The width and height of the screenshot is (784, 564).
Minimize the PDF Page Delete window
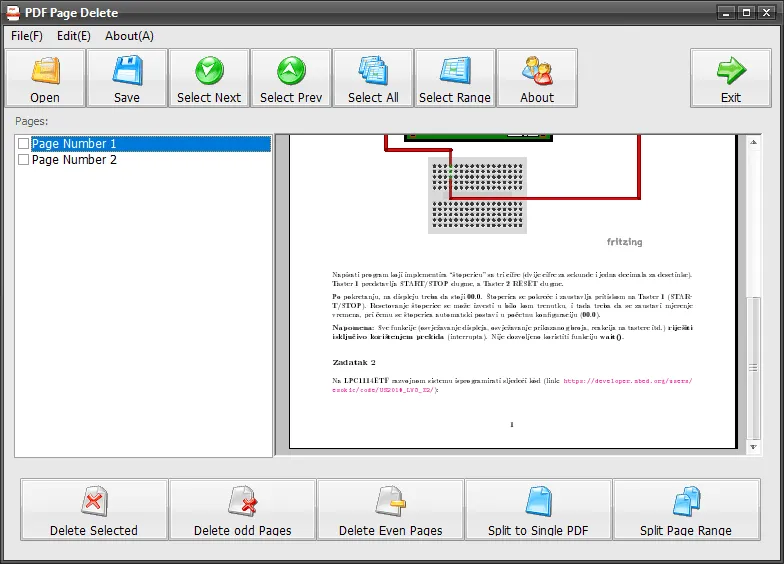[726, 13]
